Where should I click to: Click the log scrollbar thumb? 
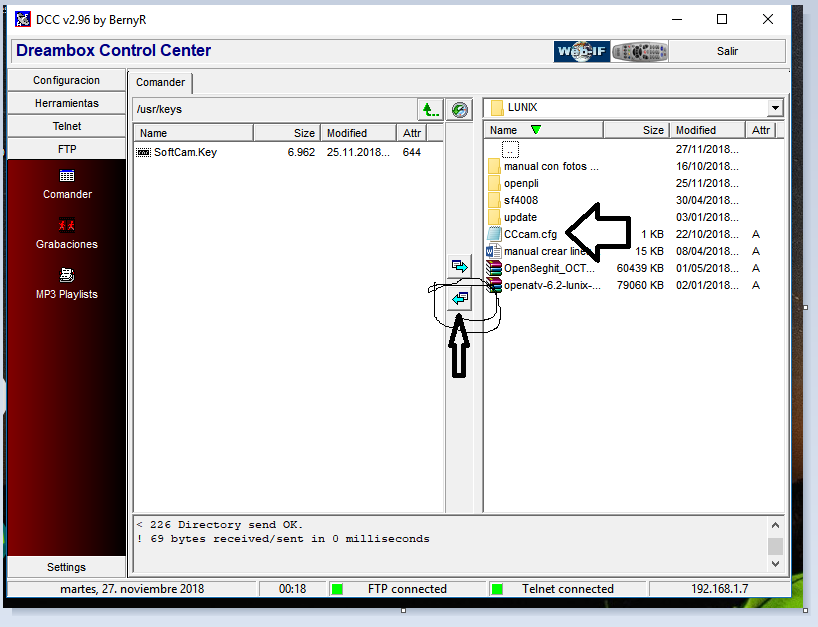click(775, 546)
